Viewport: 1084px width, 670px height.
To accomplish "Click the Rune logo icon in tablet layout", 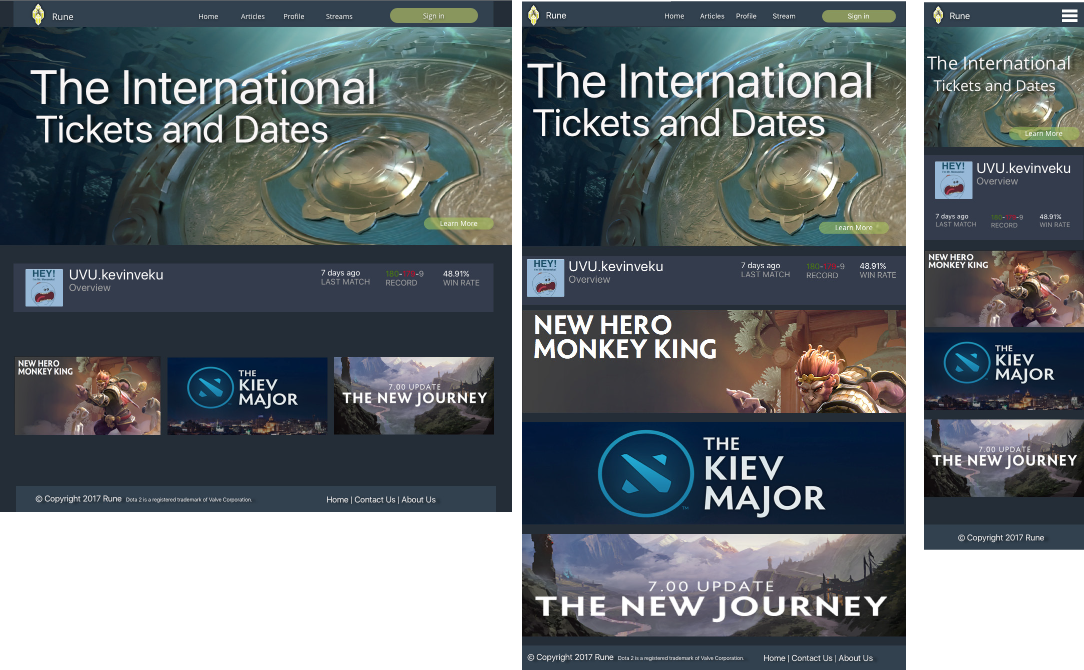I will pyautogui.click(x=533, y=15).
